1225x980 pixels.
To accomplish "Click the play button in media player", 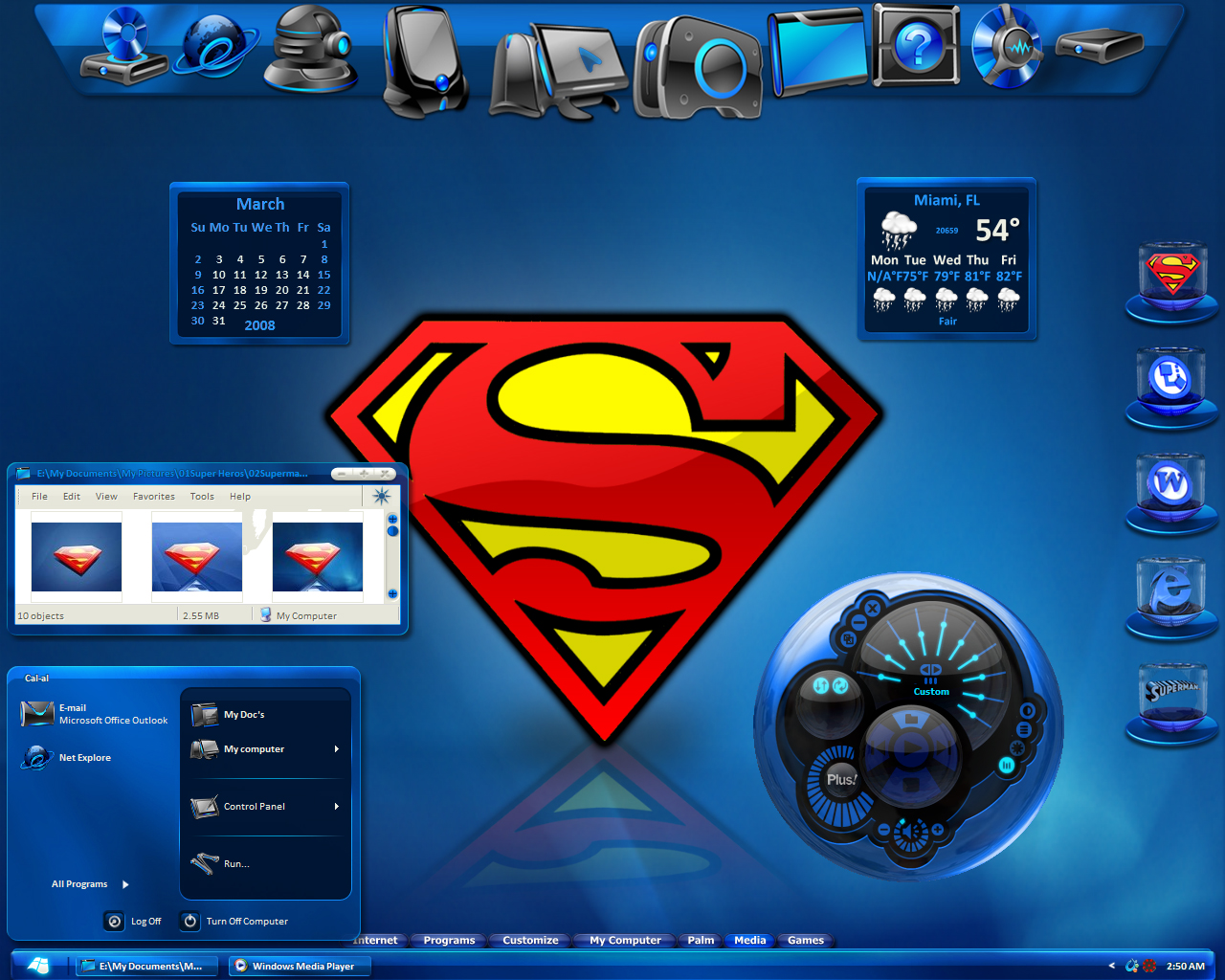I will (x=912, y=748).
